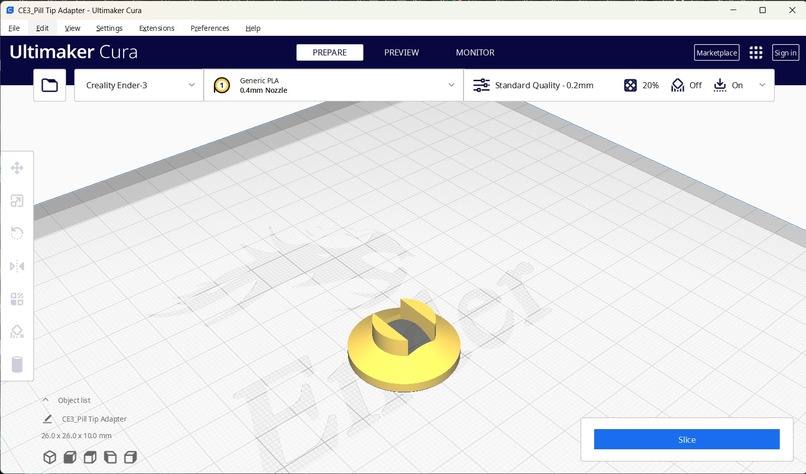The height and width of the screenshot is (474, 806).
Task: Click the Cura app icon in title bar
Action: [x=10, y=10]
